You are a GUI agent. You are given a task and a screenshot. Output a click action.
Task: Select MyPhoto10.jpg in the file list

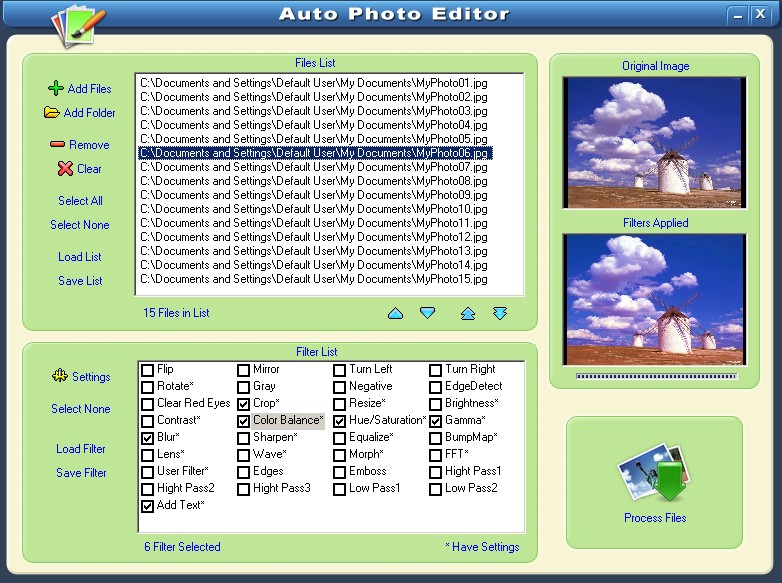pos(313,209)
